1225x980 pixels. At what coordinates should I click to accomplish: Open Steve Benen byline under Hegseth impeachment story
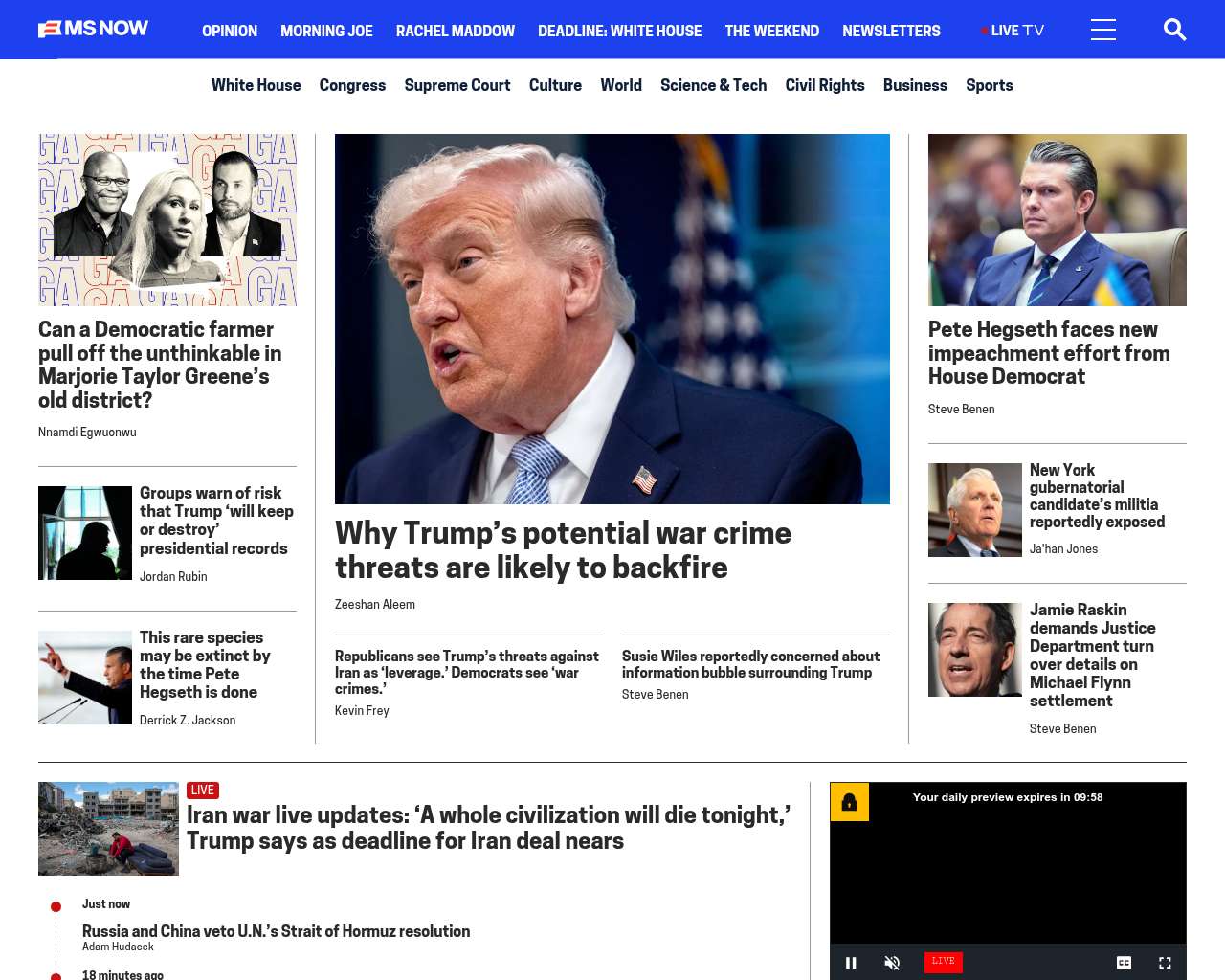point(962,409)
